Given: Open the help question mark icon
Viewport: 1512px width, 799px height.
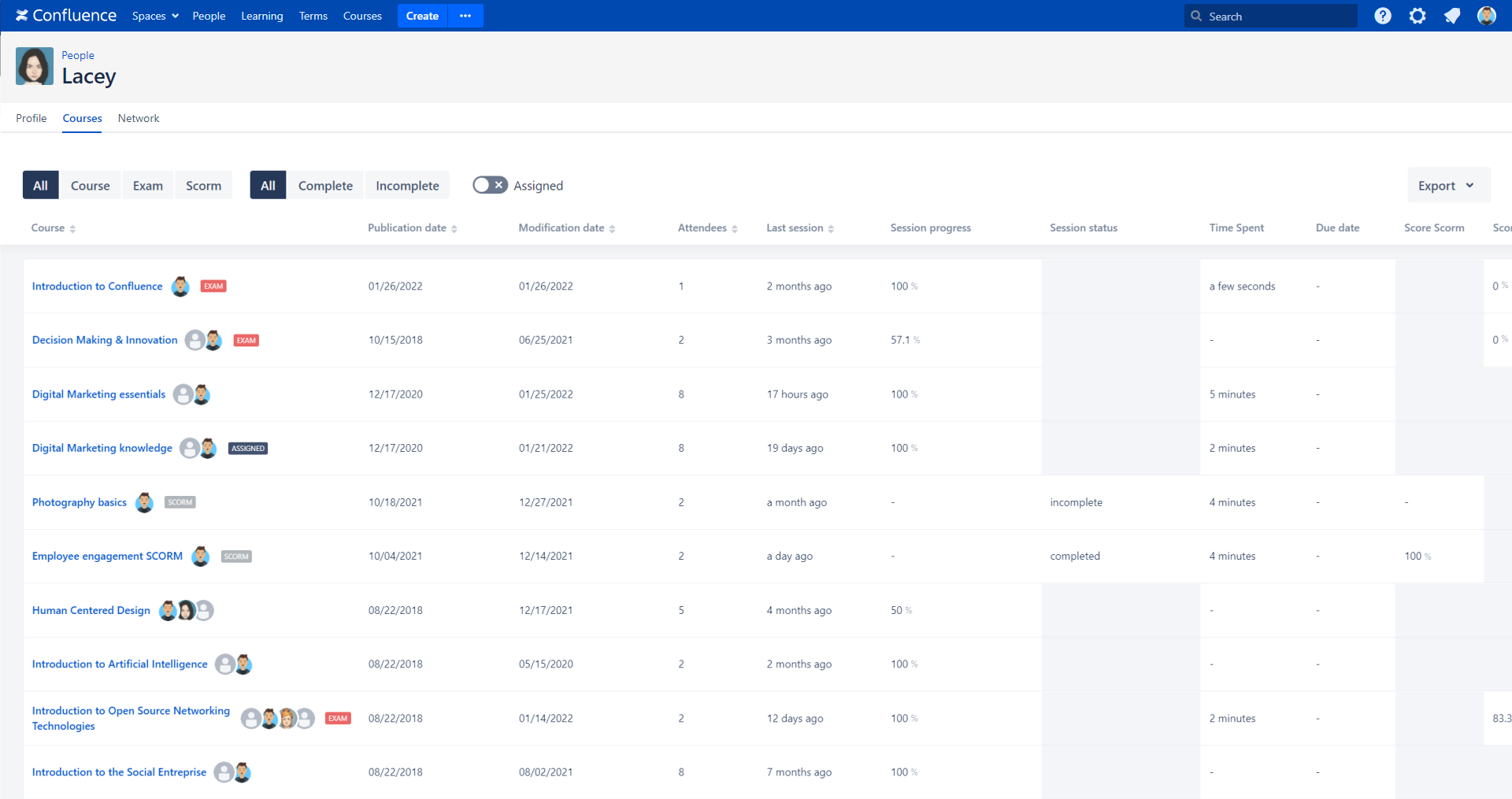Looking at the screenshot, I should point(1383,16).
